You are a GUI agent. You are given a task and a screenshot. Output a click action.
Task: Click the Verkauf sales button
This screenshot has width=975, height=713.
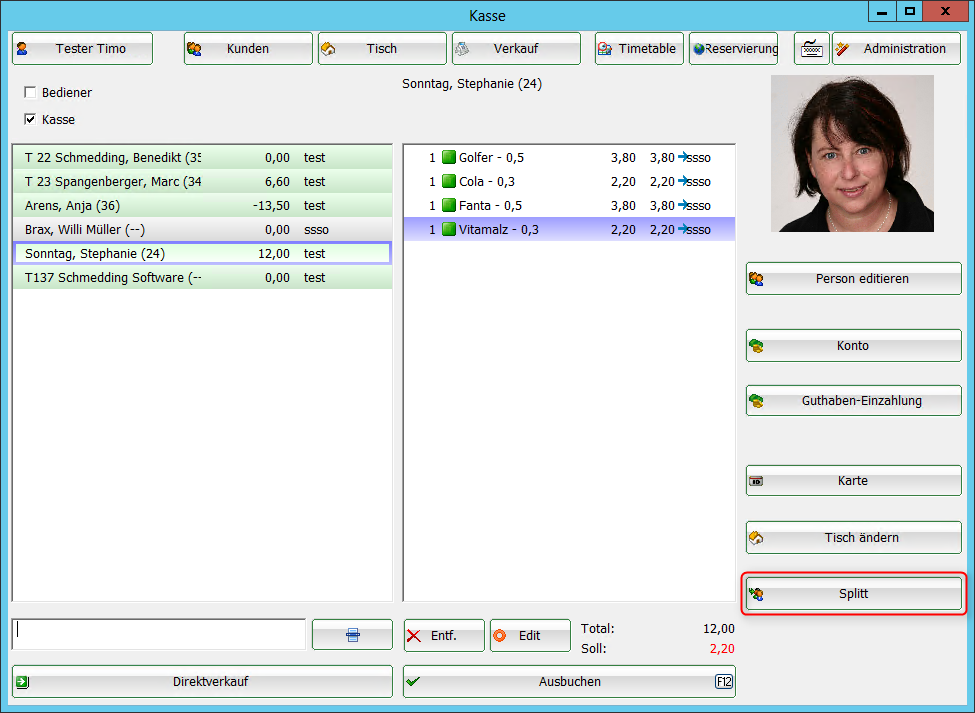tap(516, 48)
